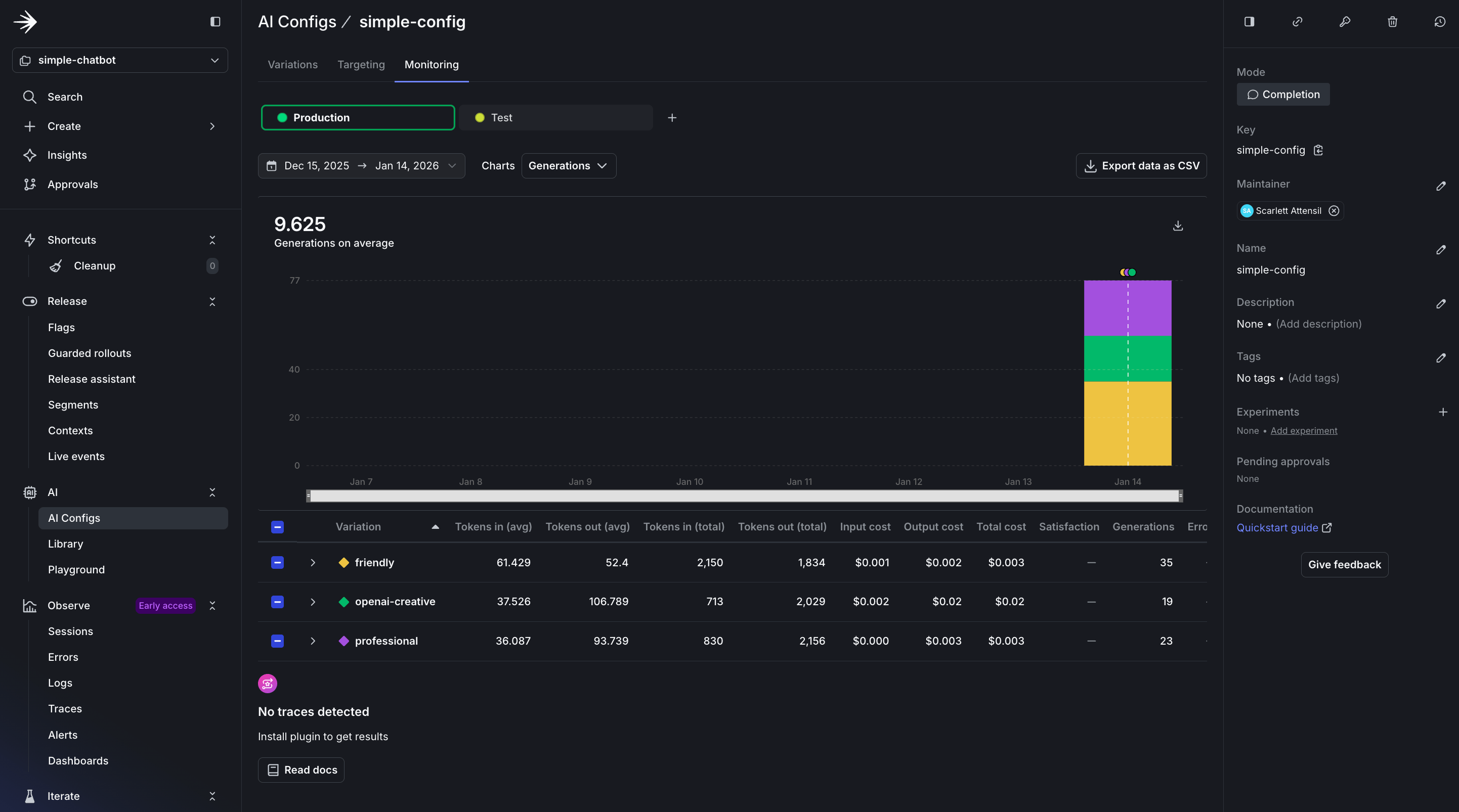
Task: Toggle the friendly variation checkbox
Action: tap(278, 562)
